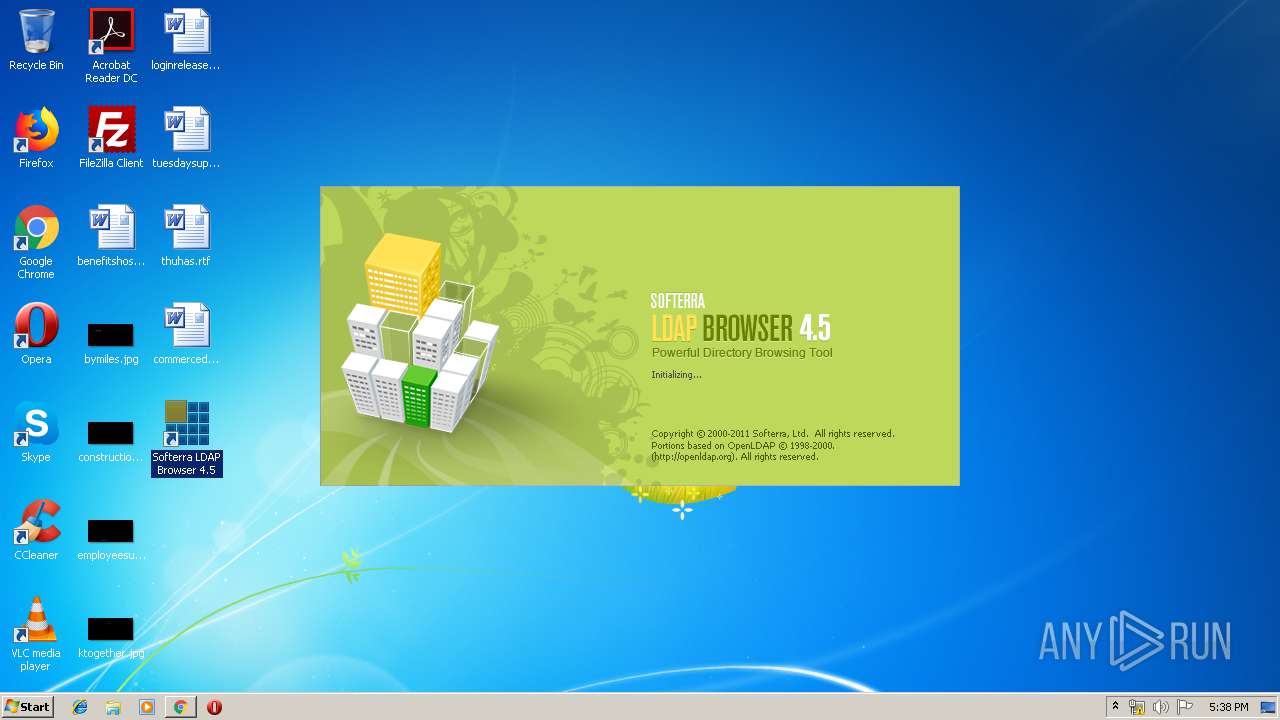The width and height of the screenshot is (1280, 720).
Task: Select the bymiles.jpg image file
Action: pos(111,343)
